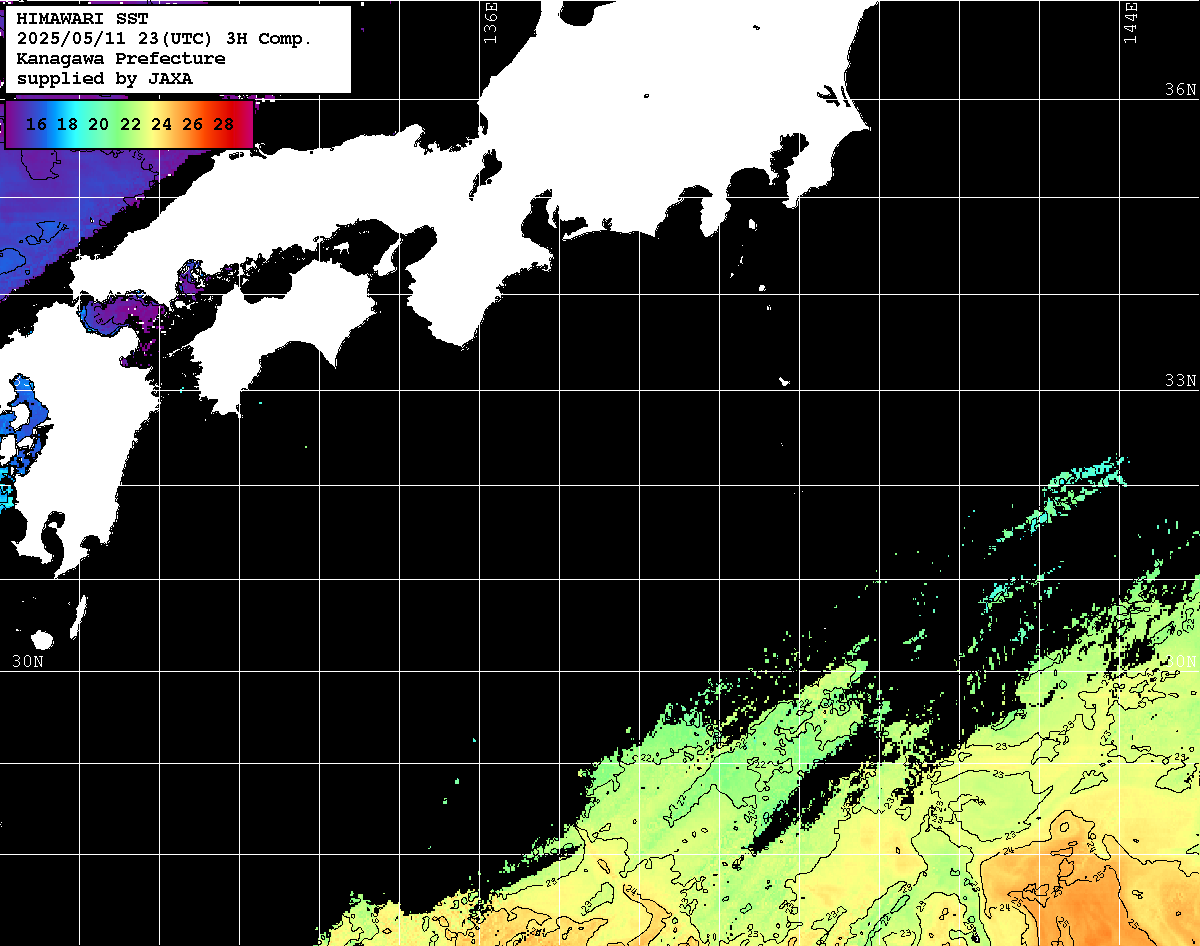Click the 36N latitude label
Screen dimensions: 1200x946
1180,90
